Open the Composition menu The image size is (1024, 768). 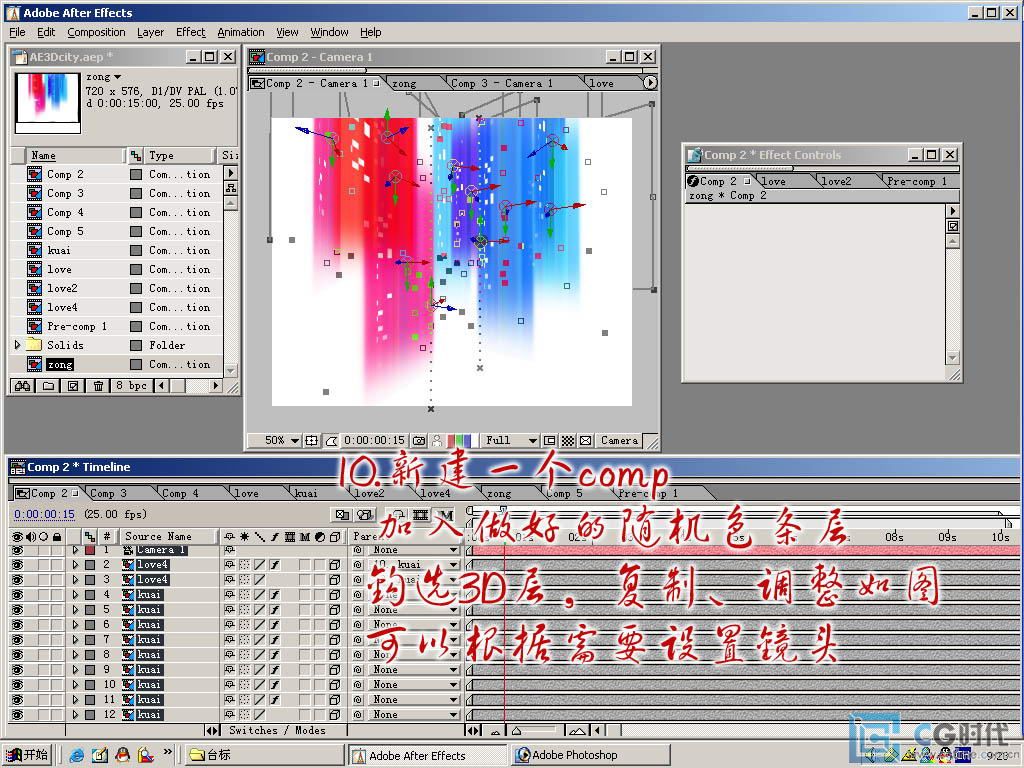pyautogui.click(x=96, y=32)
